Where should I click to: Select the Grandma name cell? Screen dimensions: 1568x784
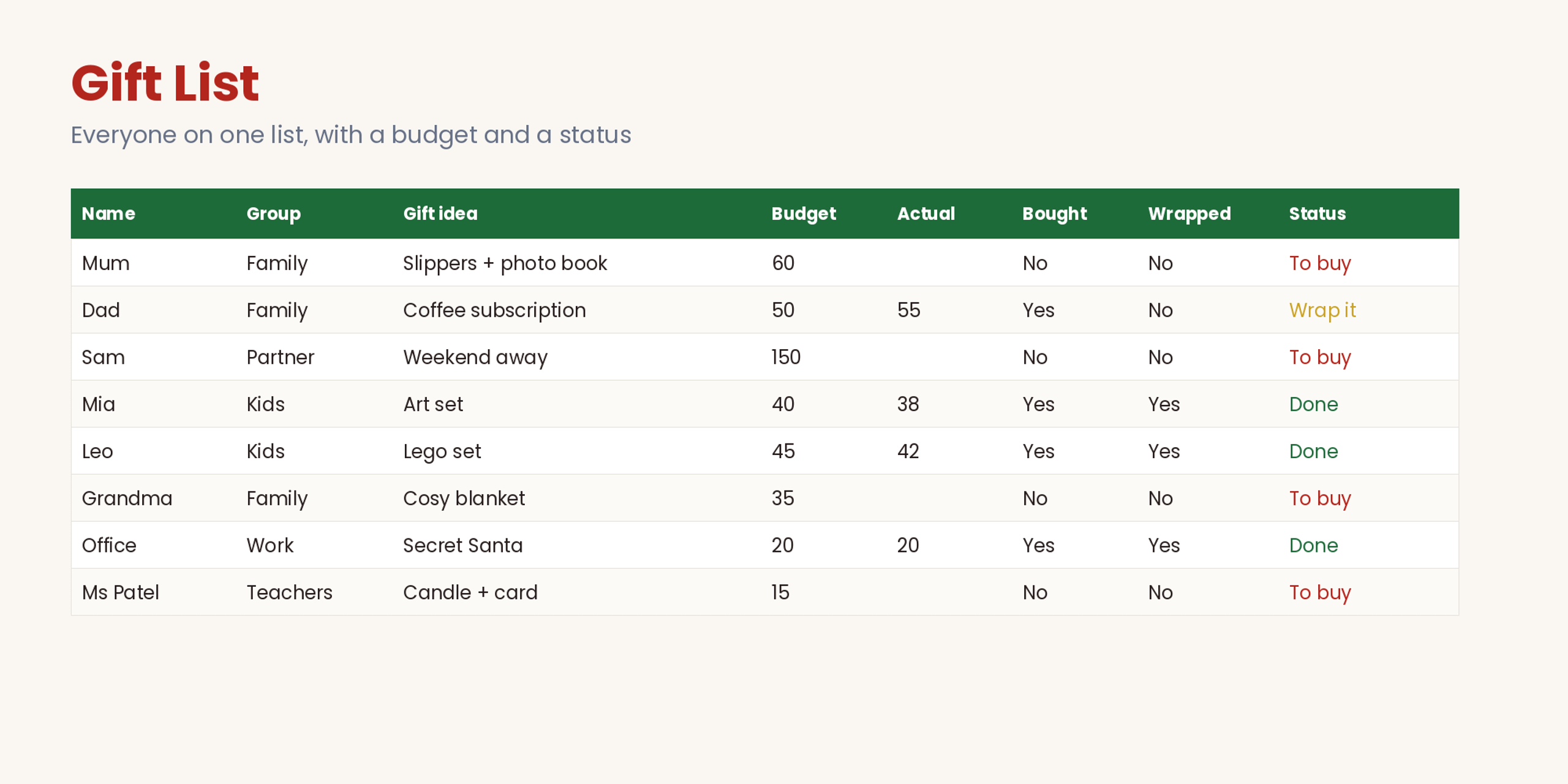pos(127,499)
